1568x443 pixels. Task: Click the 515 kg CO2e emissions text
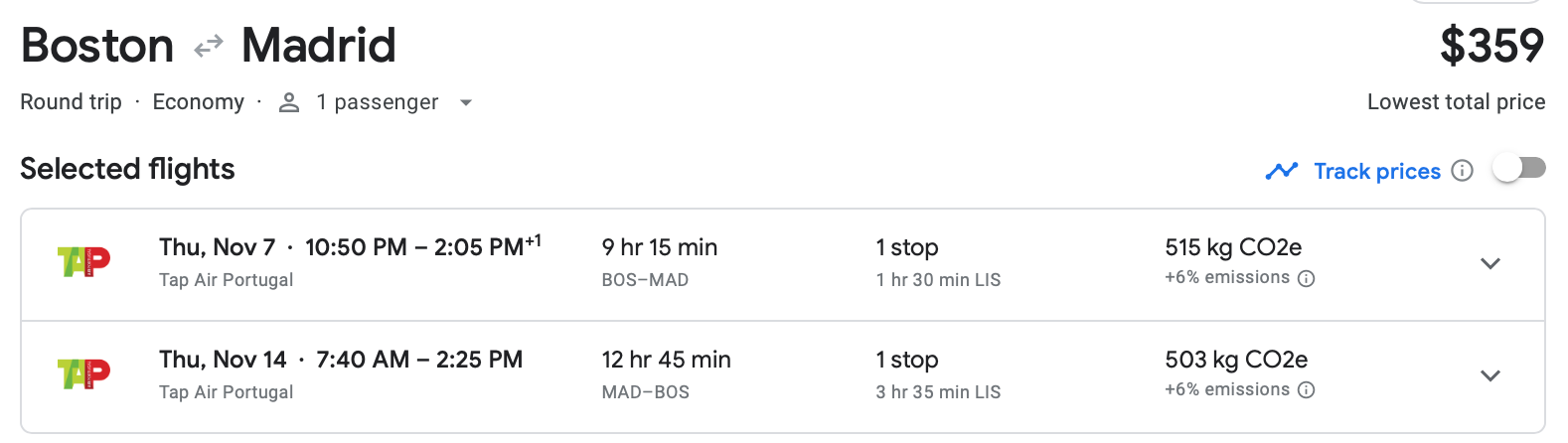click(x=1233, y=247)
